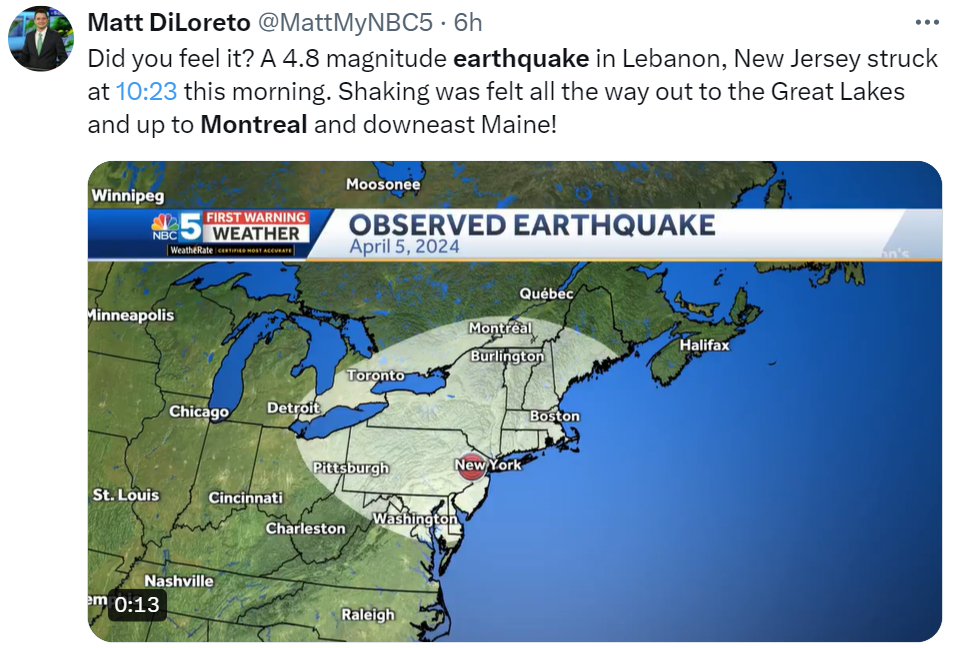967x648 pixels.
Task: Click the Matt DiLoreto display name
Action: tap(169, 23)
